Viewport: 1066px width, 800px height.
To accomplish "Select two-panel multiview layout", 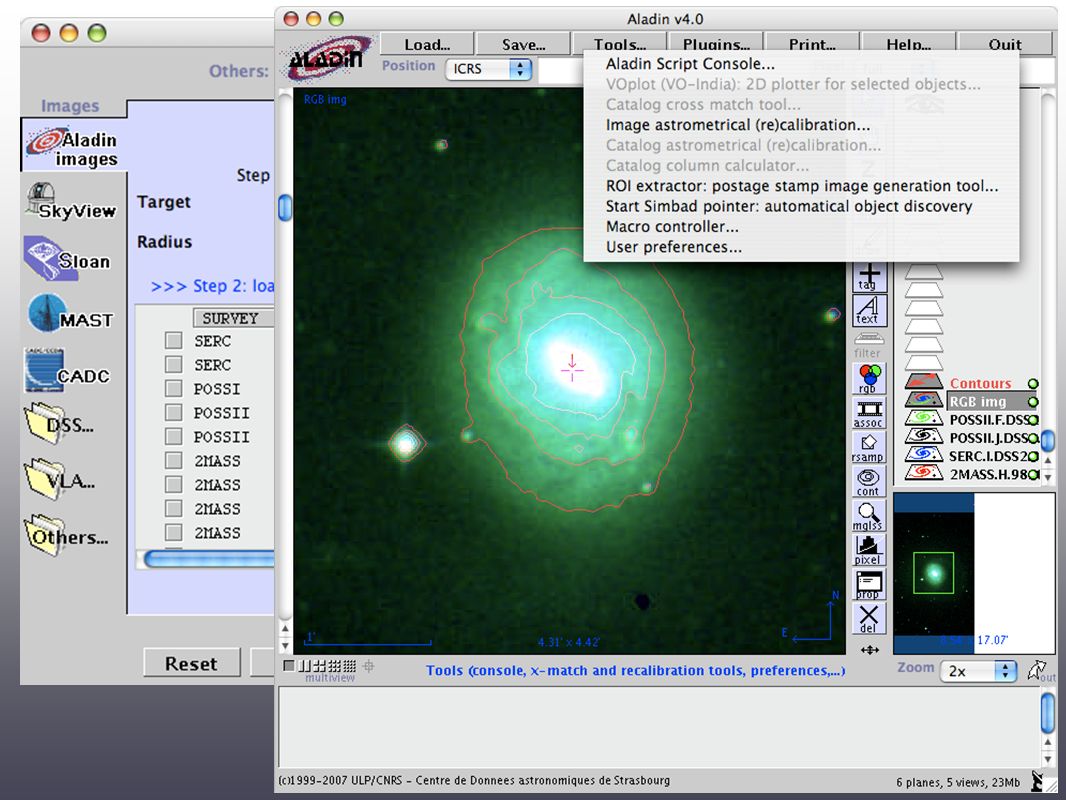I will click(304, 665).
